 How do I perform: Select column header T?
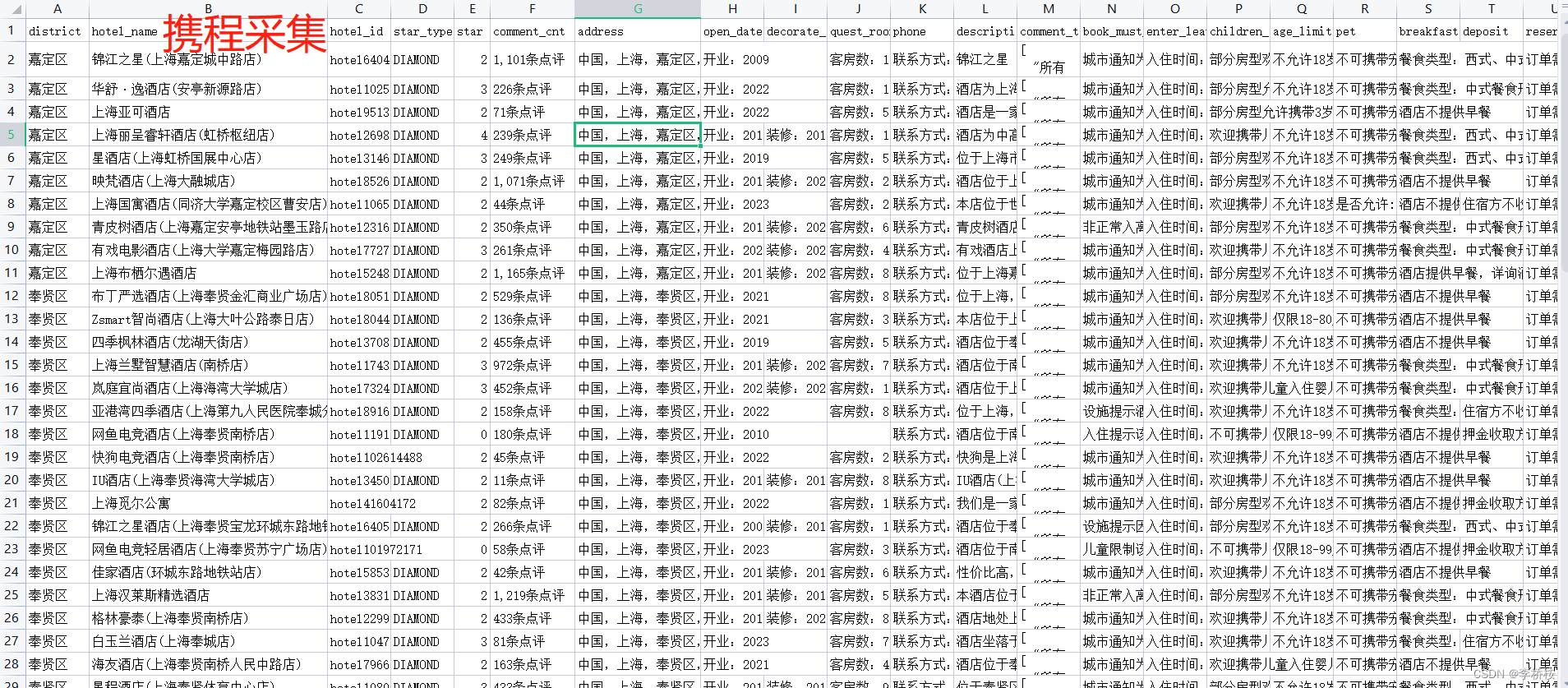pos(1492,9)
